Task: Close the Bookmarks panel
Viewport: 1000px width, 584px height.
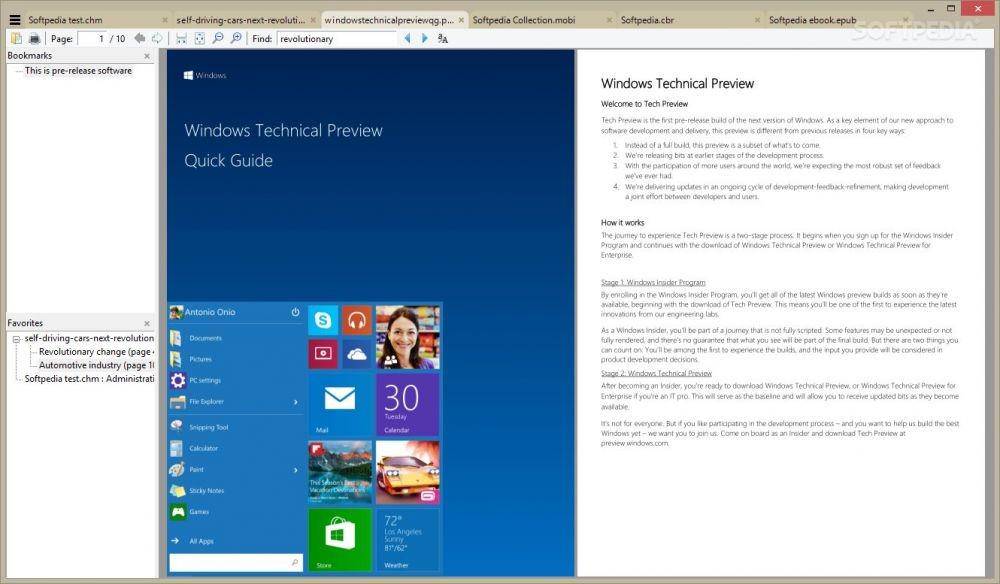Action: (147, 56)
